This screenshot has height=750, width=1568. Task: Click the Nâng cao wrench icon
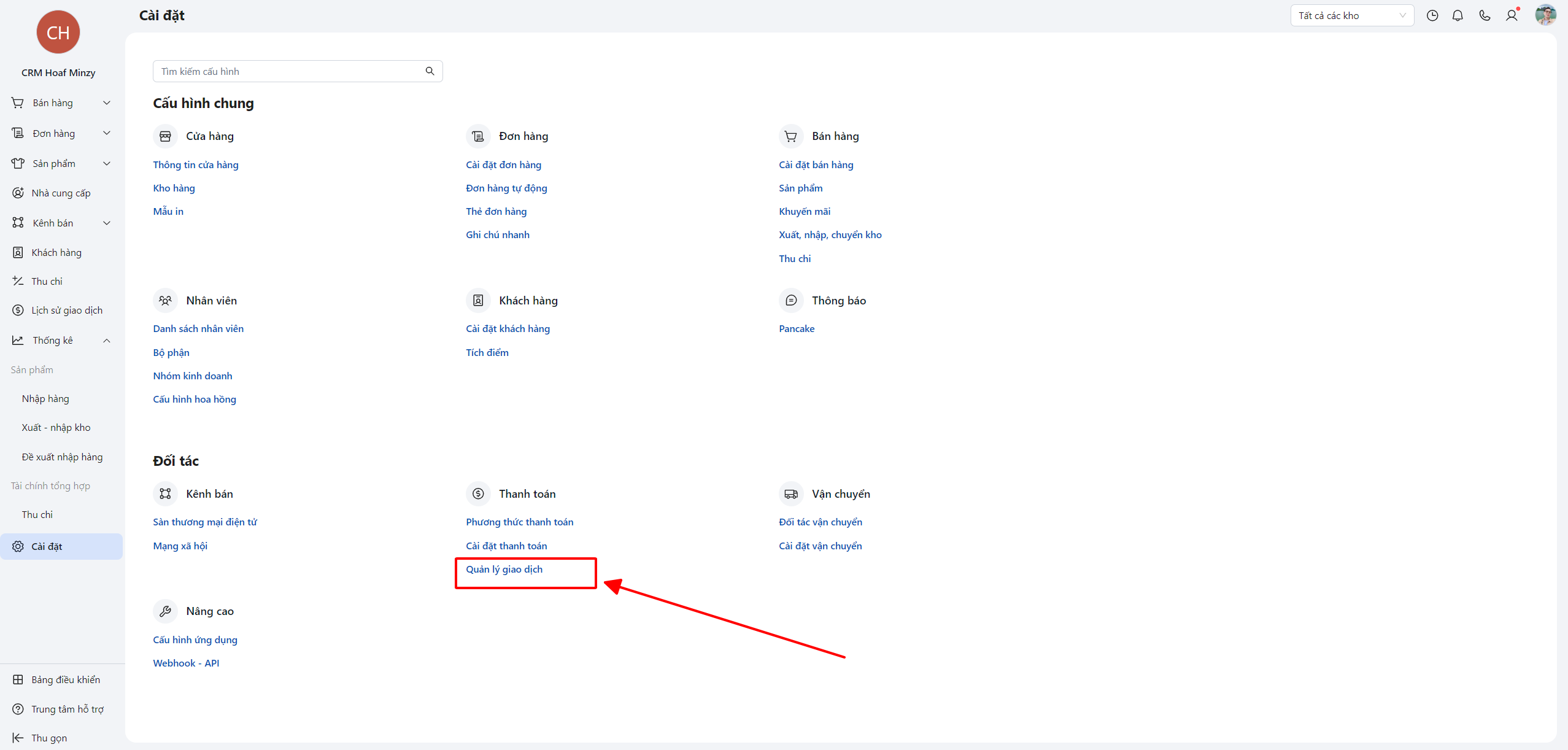pos(165,611)
